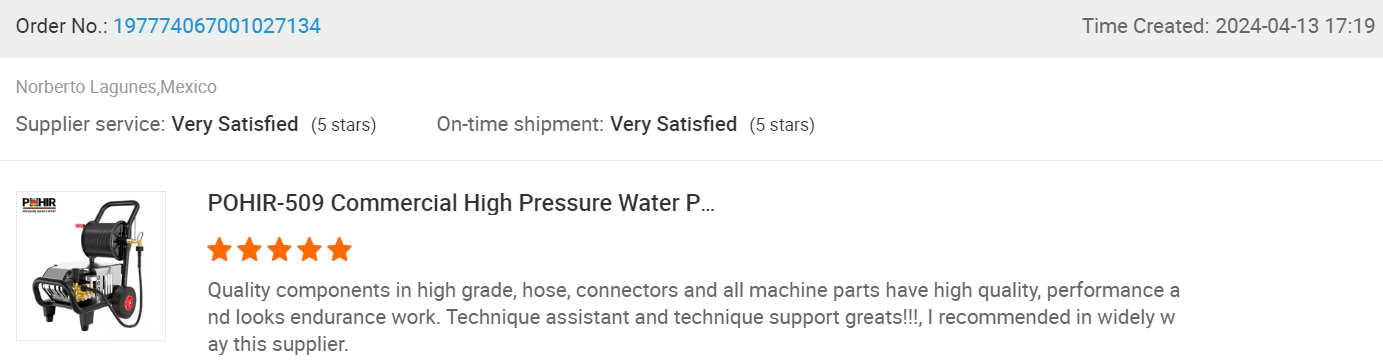Click Very Satisfied under Supplier service
Image resolution: width=1383 pixels, height=362 pixels.
pos(235,125)
